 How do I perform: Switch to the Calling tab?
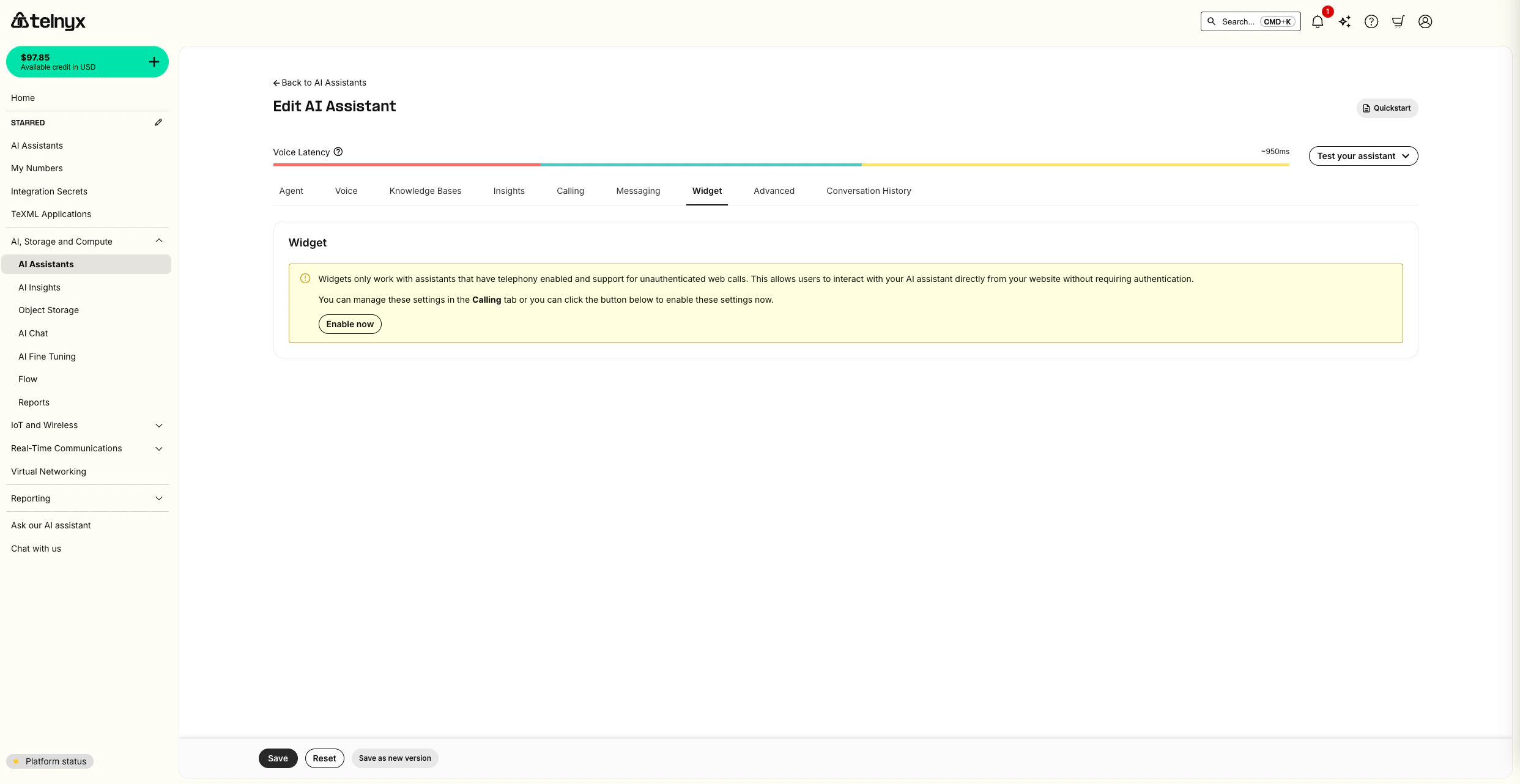(x=570, y=191)
